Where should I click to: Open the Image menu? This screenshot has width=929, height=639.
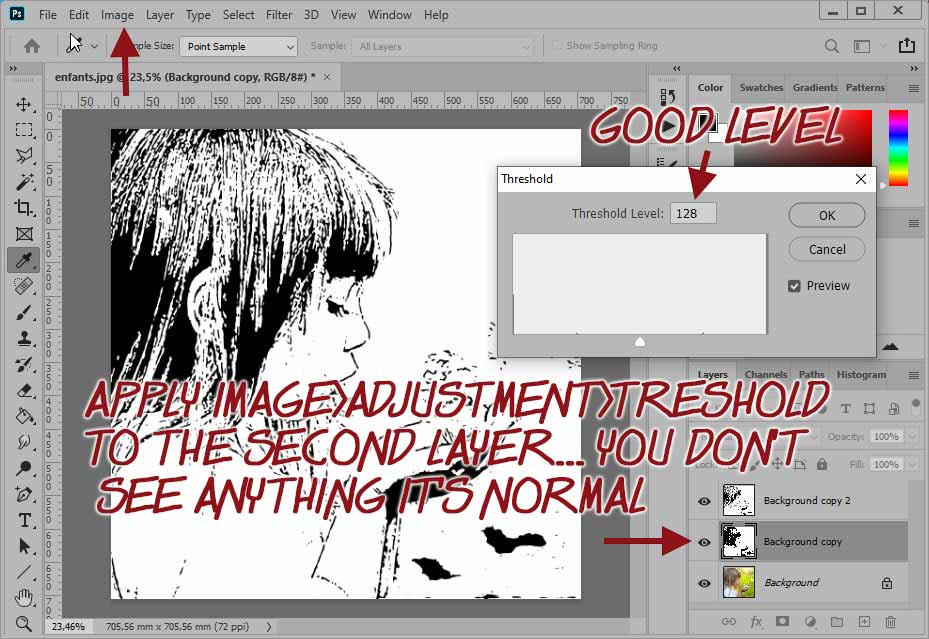pos(117,15)
